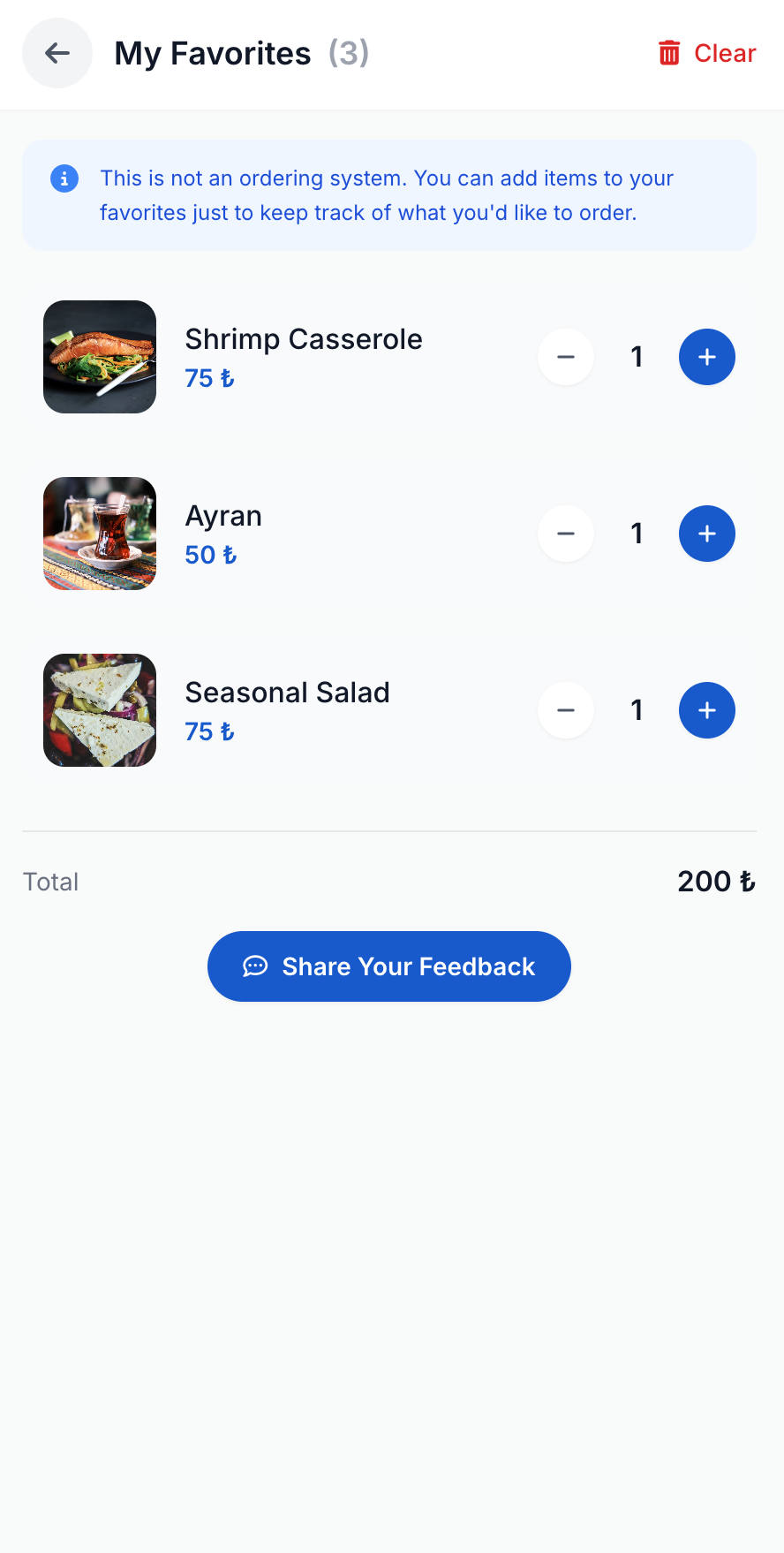Screen dimensions: 784x1553
Task: Click the My Favorites page title
Action: 213,54
